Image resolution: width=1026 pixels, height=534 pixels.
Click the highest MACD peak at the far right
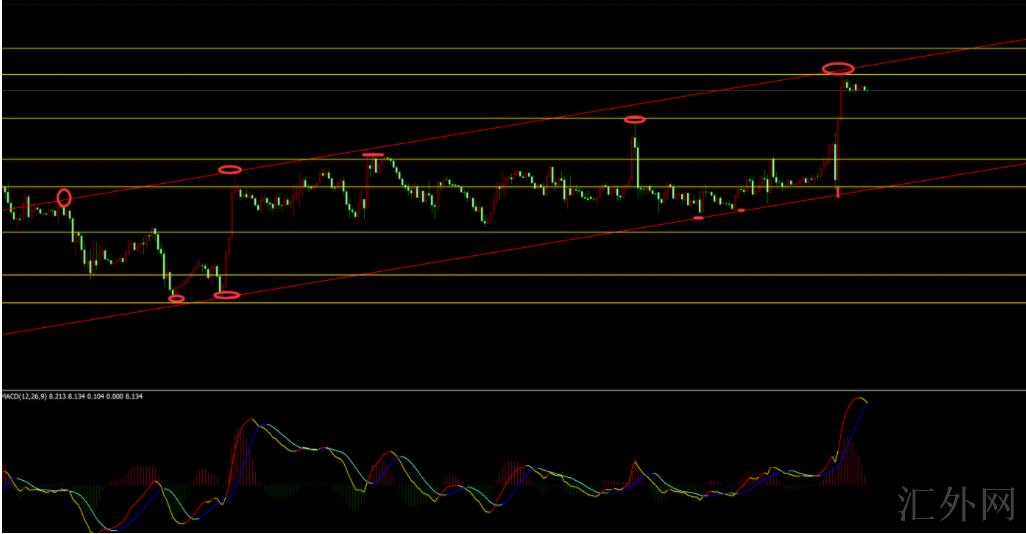[858, 398]
